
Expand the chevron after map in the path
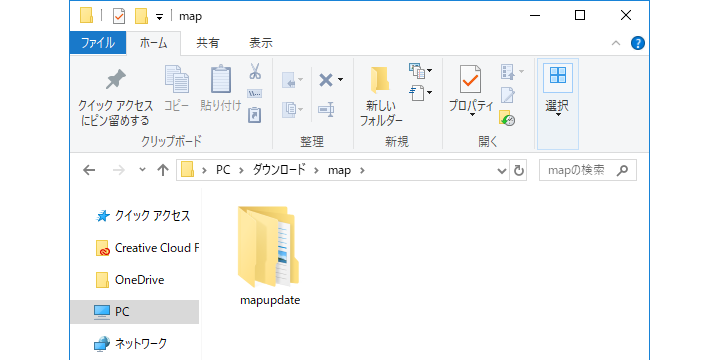[x=362, y=171]
